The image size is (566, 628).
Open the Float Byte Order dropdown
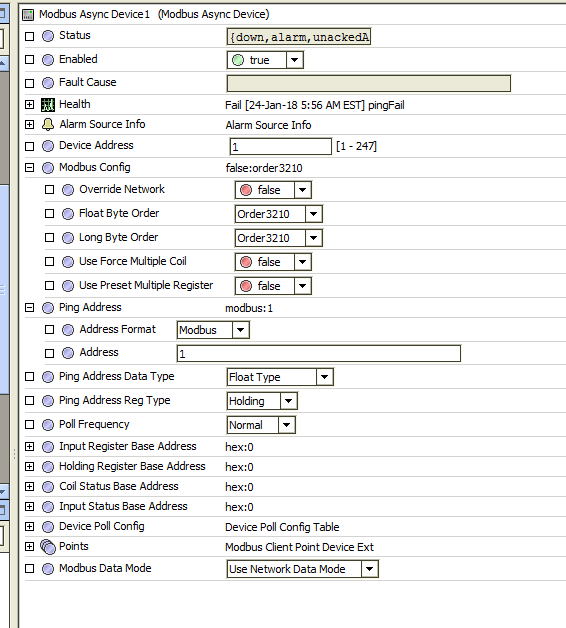point(314,214)
